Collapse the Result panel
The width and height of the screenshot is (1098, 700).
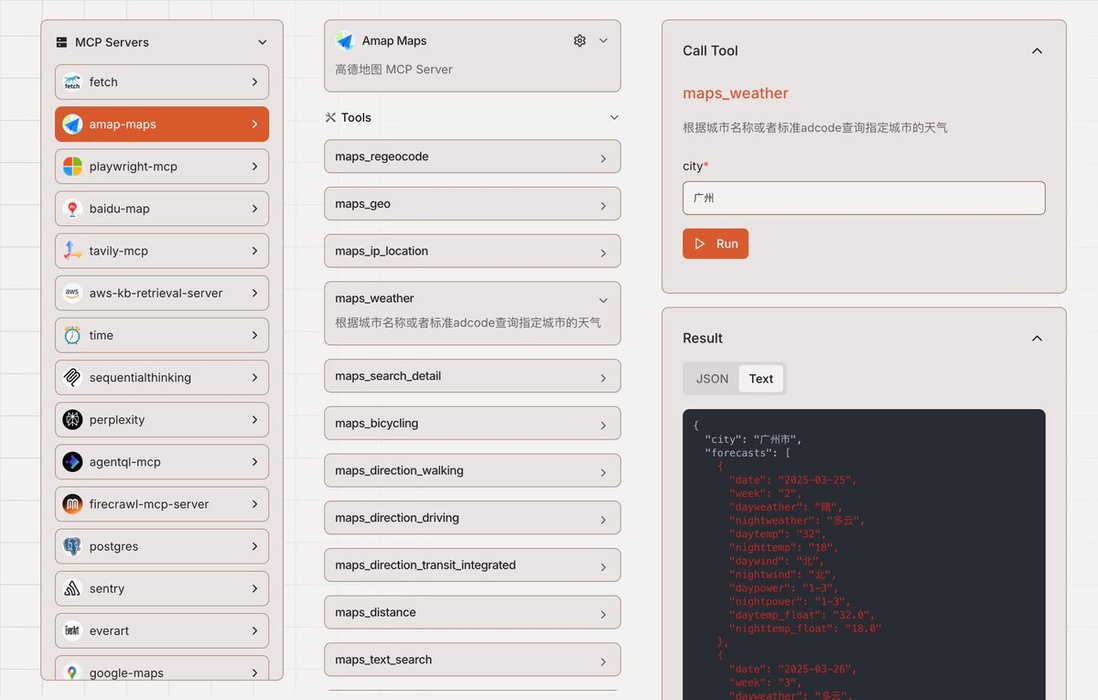[1036, 338]
